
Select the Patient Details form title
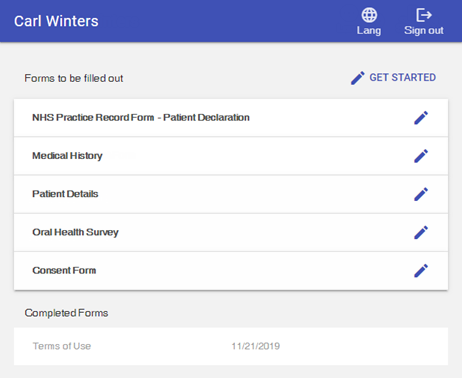65,194
